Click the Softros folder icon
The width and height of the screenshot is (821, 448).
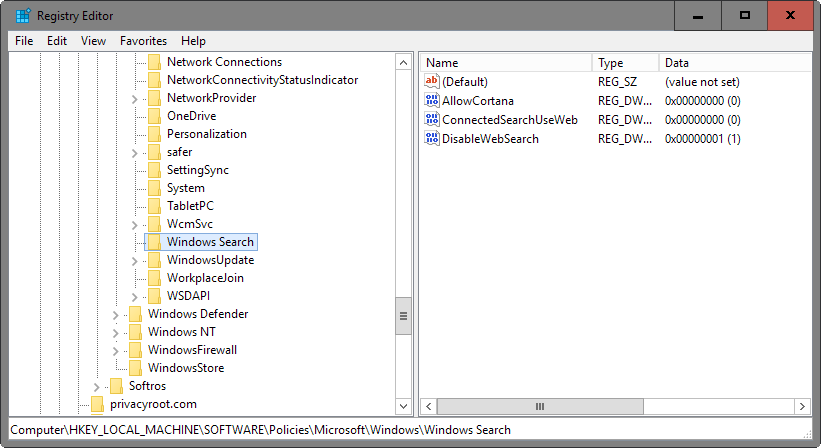pyautogui.click(x=116, y=386)
